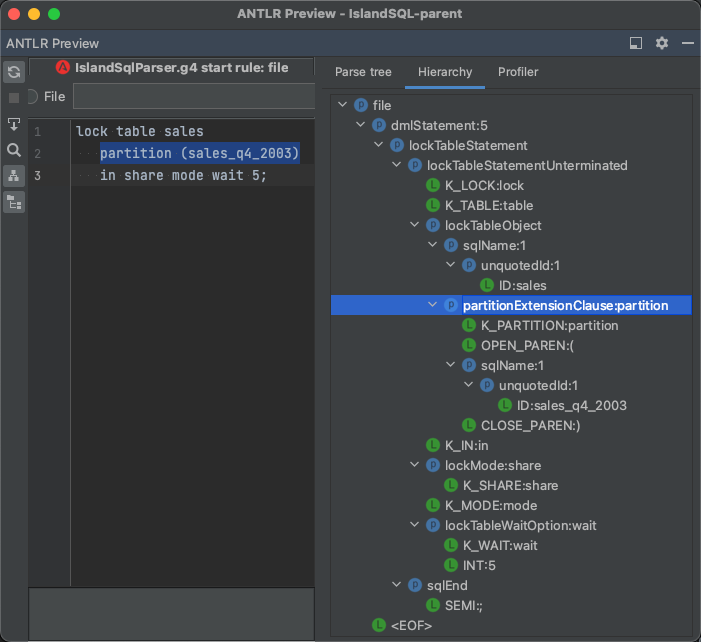Collapse the unquotedId:1 node above ID:sales
The height and width of the screenshot is (642, 701).
pos(450,265)
